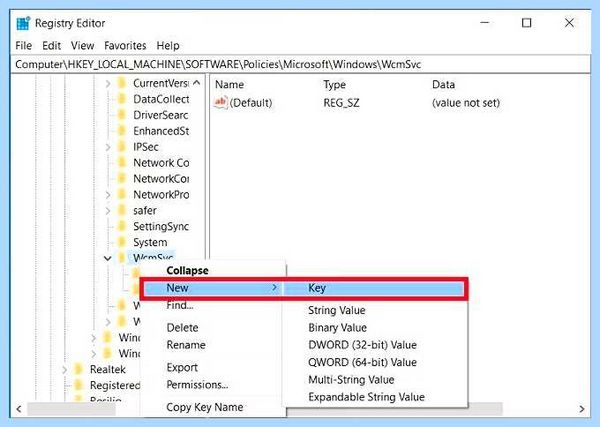Select the NetworkConnectivity key
The width and height of the screenshot is (600, 427).
point(161,179)
